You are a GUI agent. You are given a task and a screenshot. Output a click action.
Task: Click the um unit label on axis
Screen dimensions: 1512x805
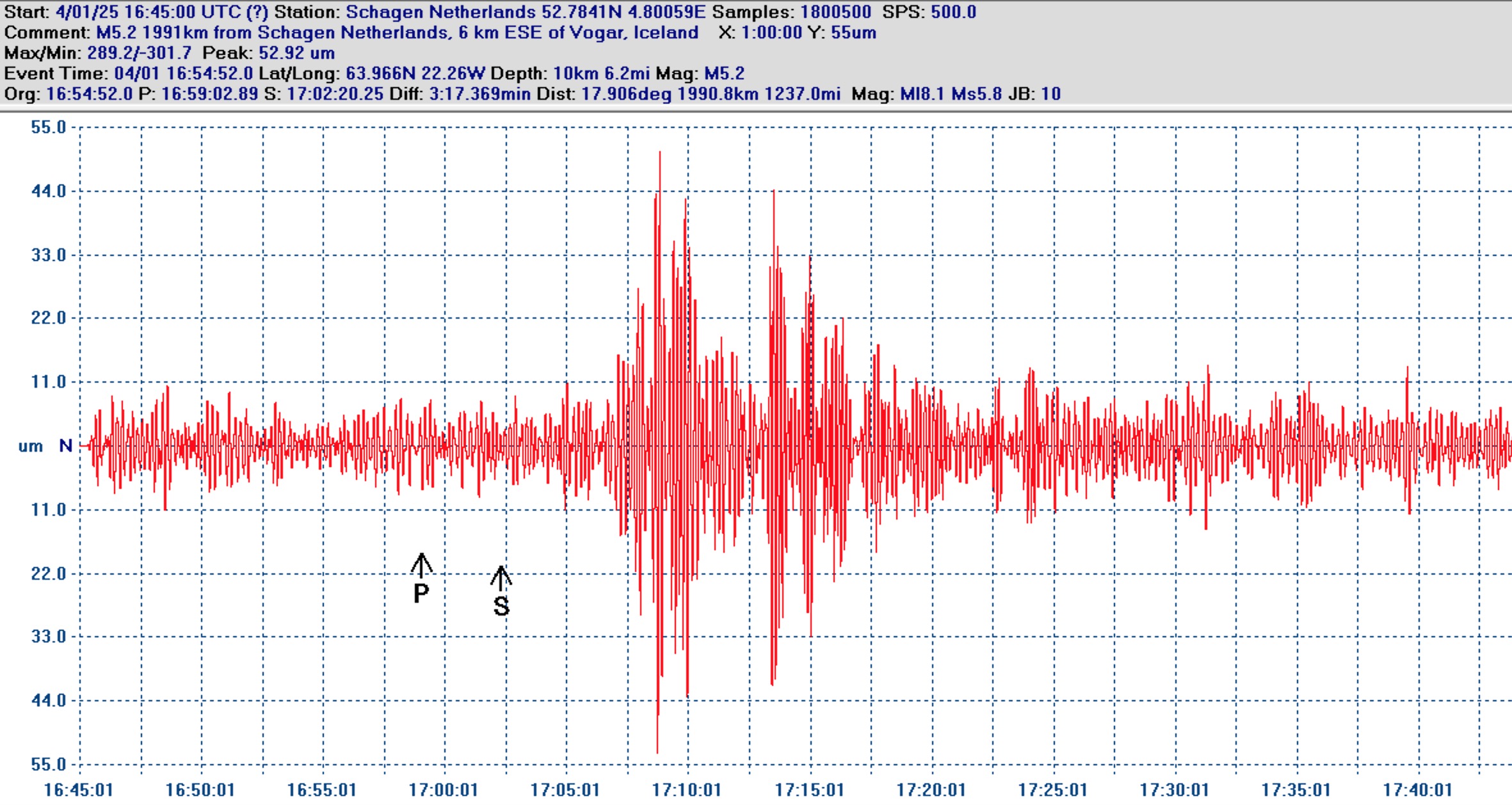pyautogui.click(x=31, y=447)
